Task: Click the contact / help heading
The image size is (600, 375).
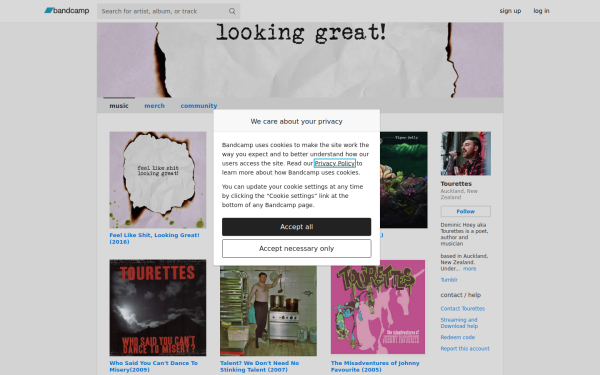Action: [x=461, y=295]
